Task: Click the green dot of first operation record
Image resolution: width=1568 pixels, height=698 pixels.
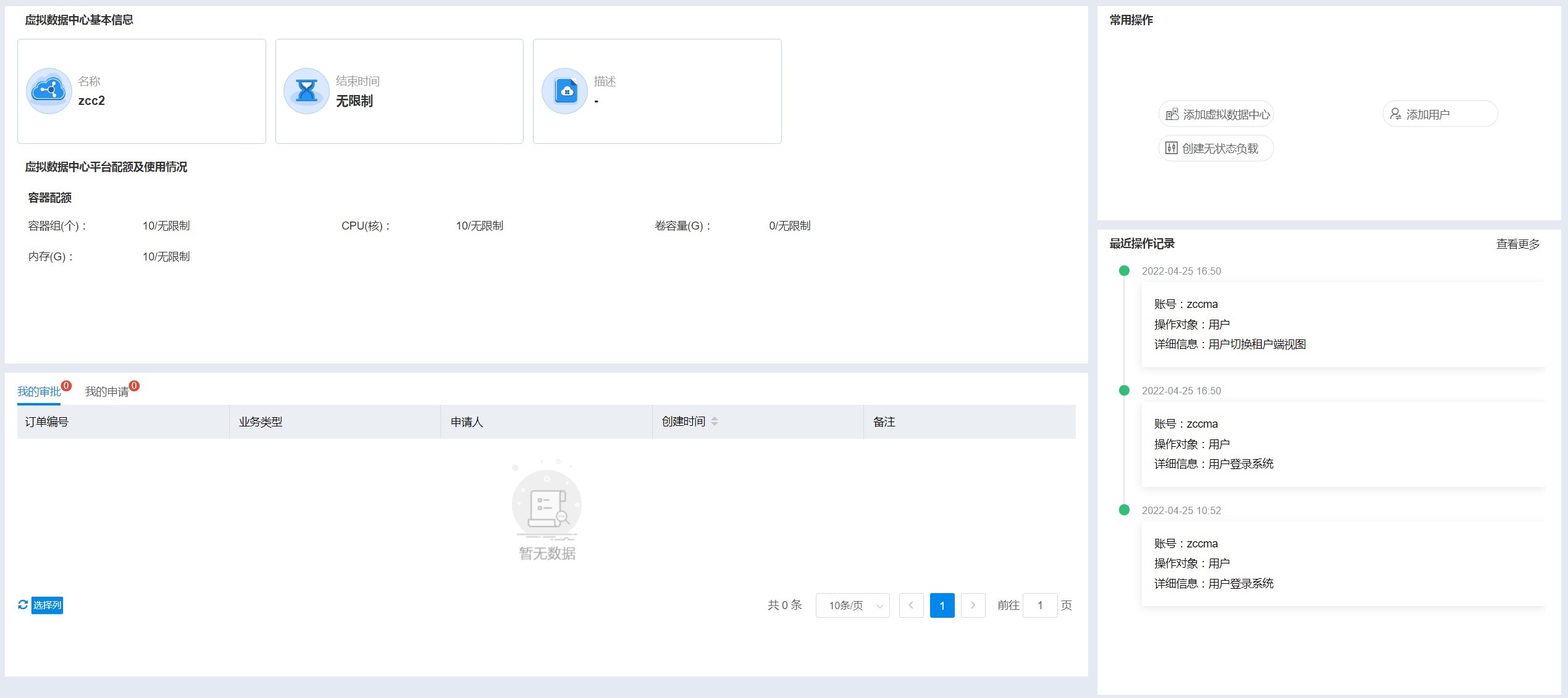Action: [1124, 271]
